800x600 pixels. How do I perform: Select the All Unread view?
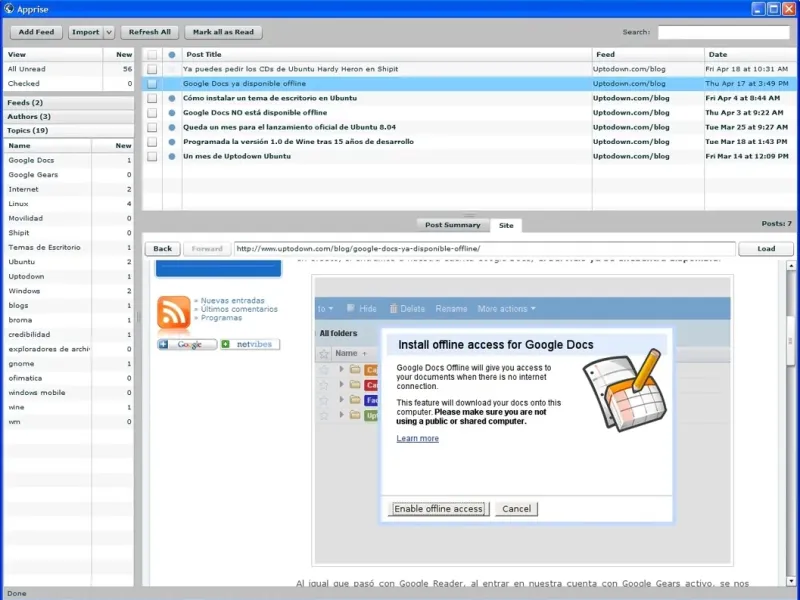[x=68, y=69]
